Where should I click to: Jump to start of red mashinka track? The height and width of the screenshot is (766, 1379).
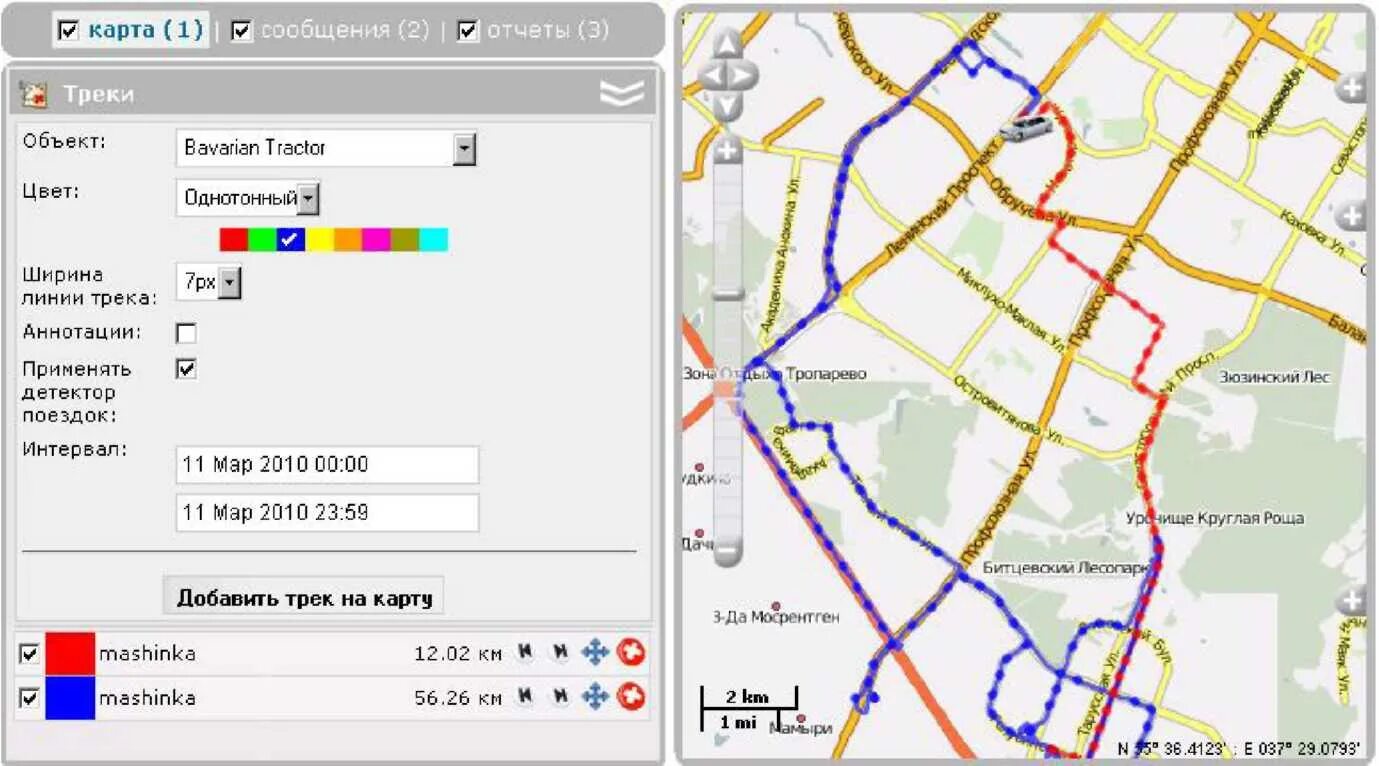[524, 653]
